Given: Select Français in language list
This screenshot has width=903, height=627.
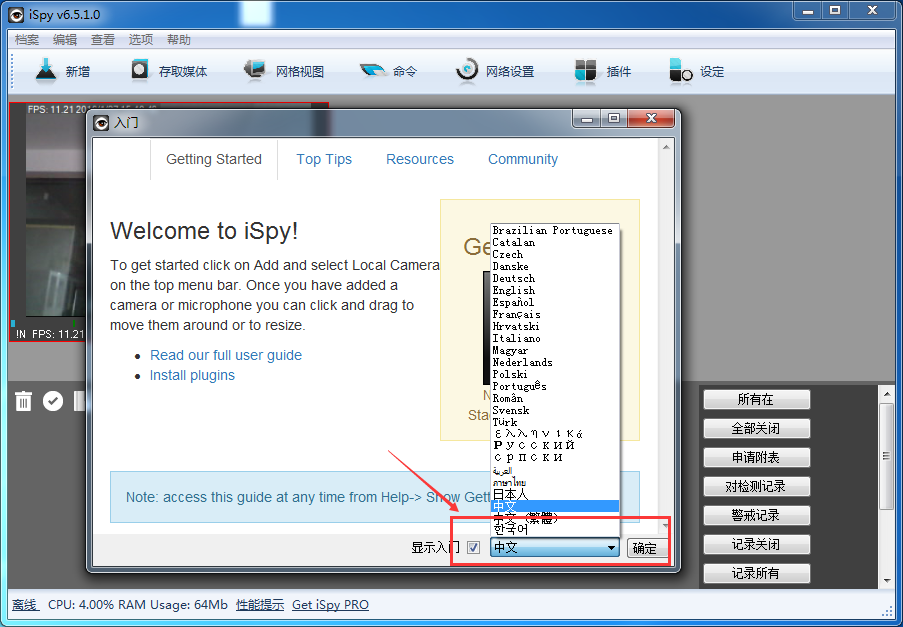Looking at the screenshot, I should point(555,315).
